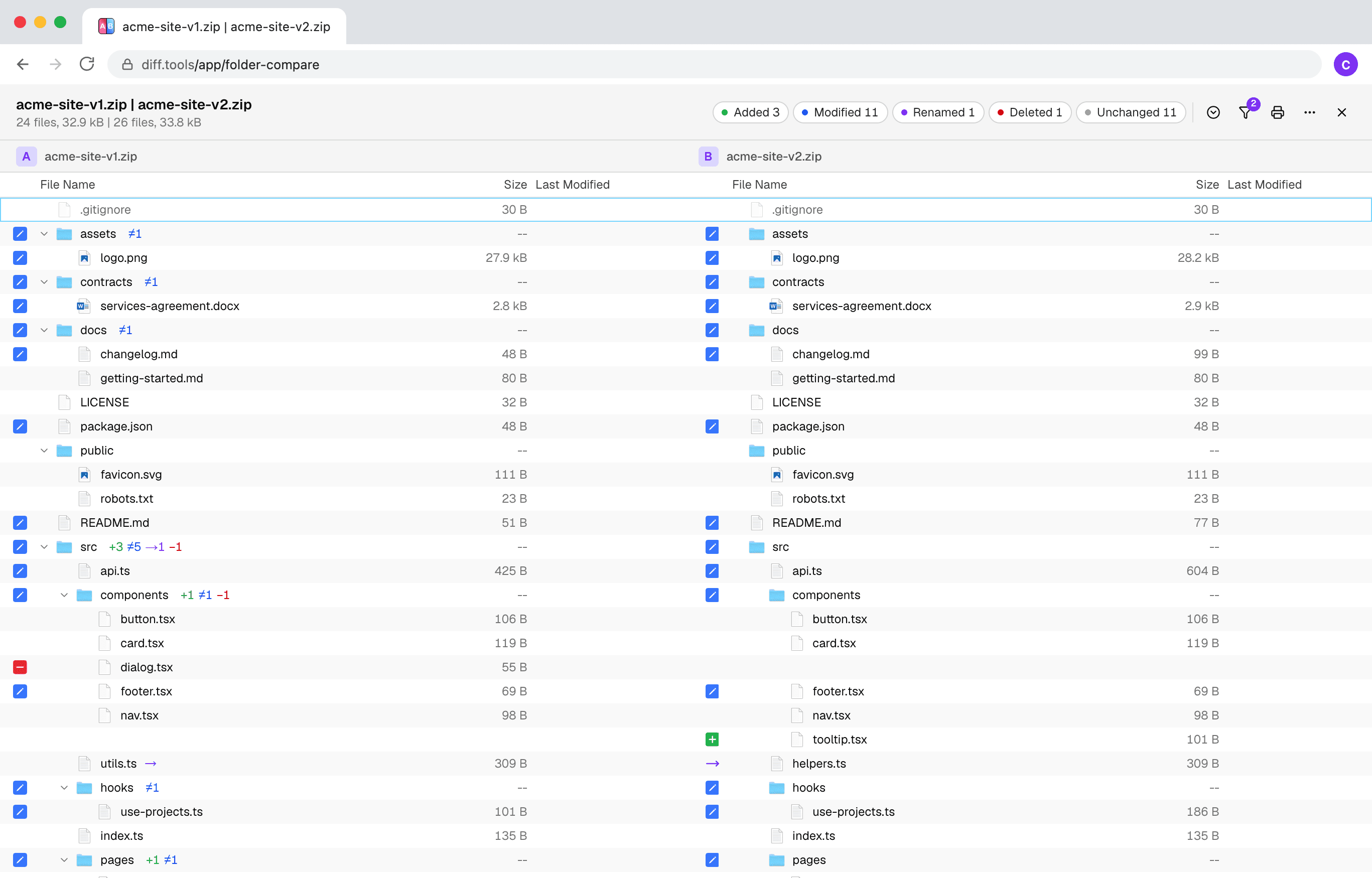
Task: Toggle the modified marker for left changelog.md
Action: click(20, 354)
